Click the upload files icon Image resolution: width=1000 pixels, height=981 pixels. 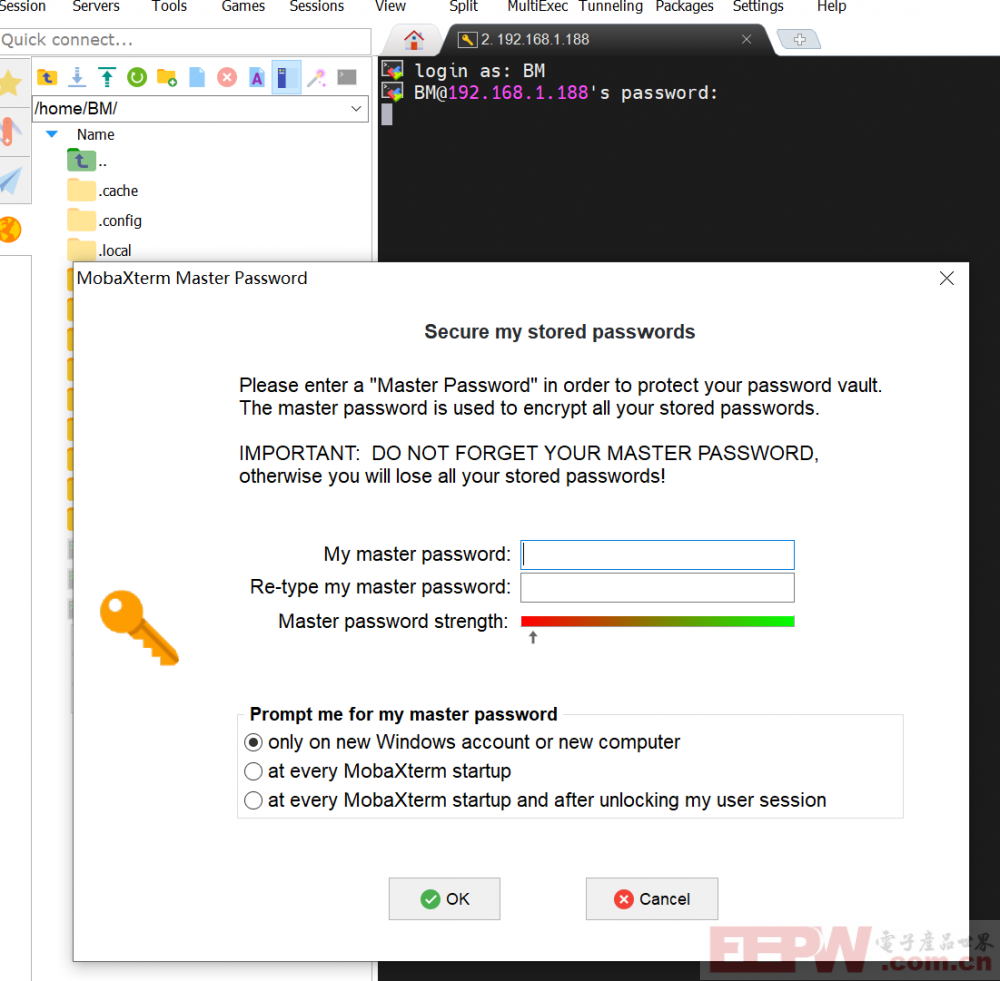(107, 78)
